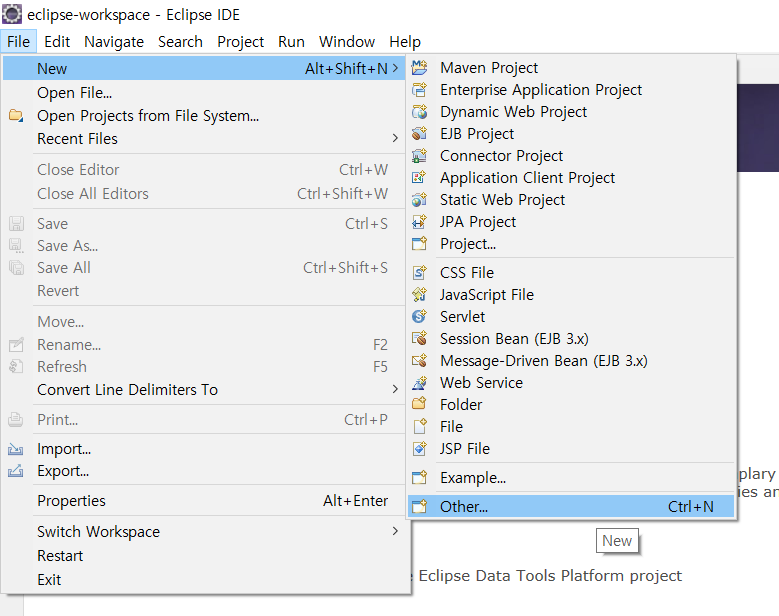The image size is (779, 616).
Task: Click the Enterprise Application Project icon
Action: (419, 90)
